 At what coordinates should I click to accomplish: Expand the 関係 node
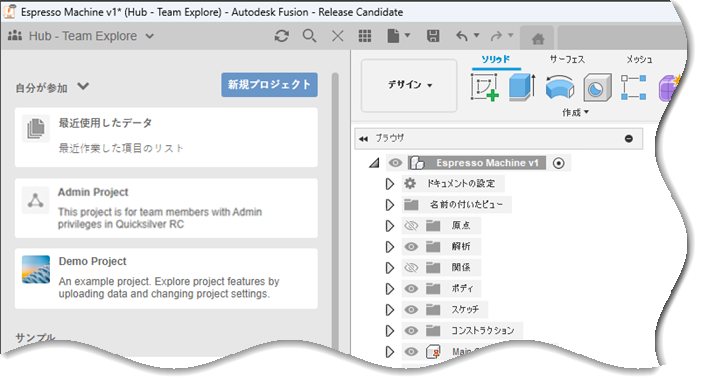(x=390, y=267)
